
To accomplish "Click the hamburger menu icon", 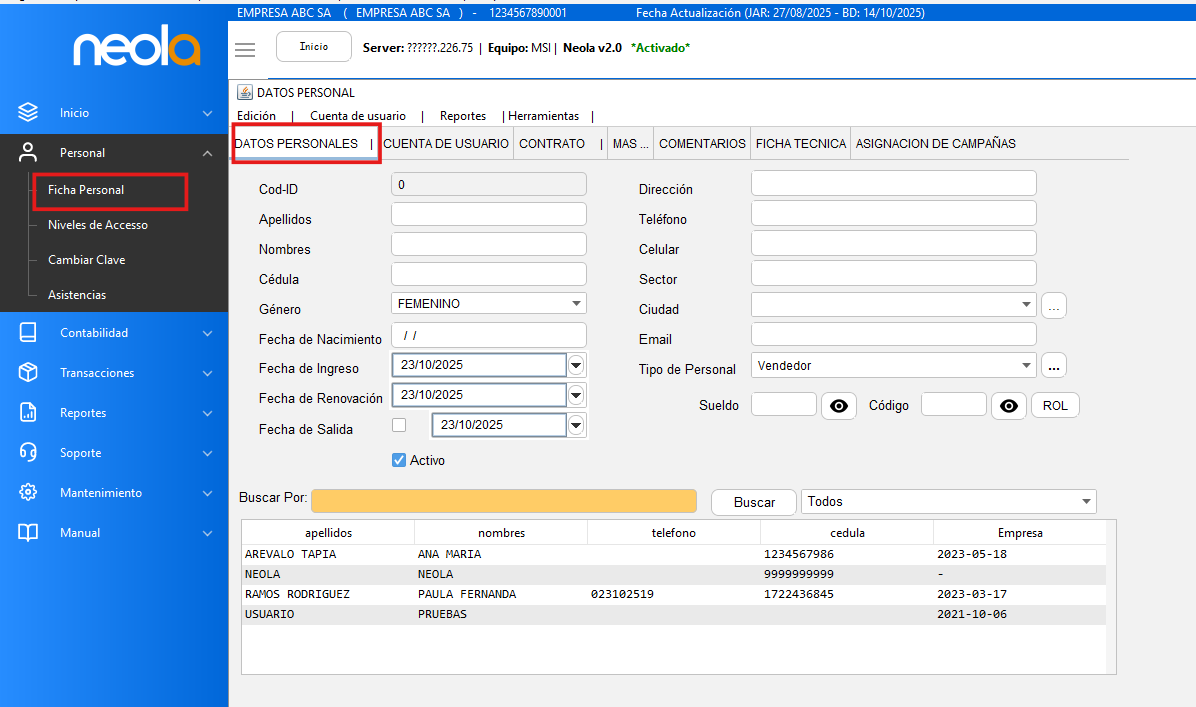I will (245, 50).
